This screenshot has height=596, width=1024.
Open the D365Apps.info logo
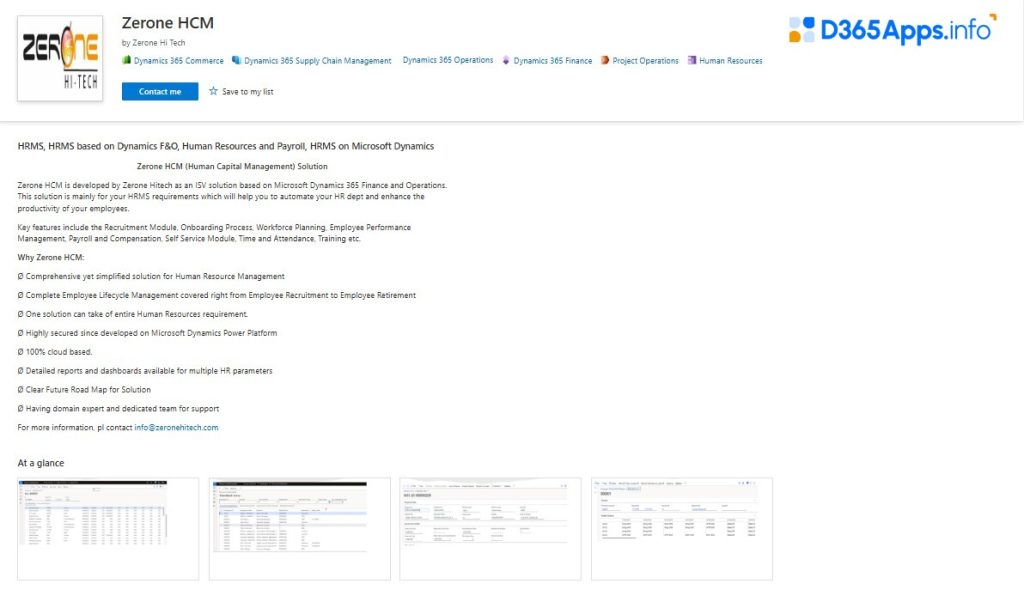(x=893, y=29)
